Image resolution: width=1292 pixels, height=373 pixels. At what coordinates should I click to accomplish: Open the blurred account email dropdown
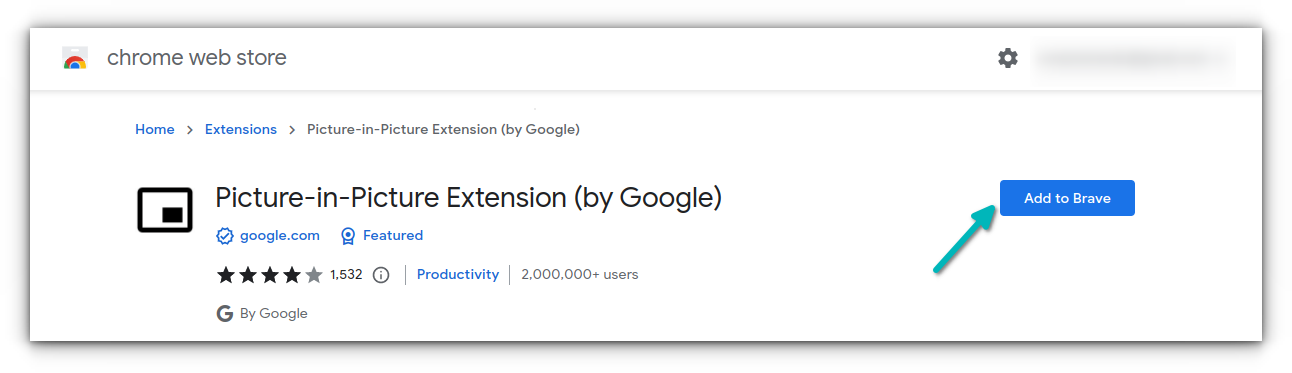[1133, 59]
